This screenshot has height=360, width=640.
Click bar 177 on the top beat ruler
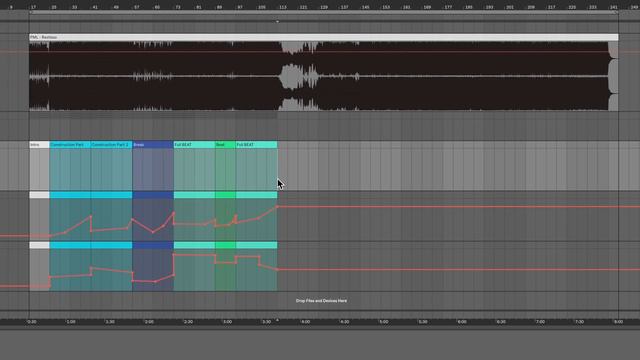tap(448, 7)
